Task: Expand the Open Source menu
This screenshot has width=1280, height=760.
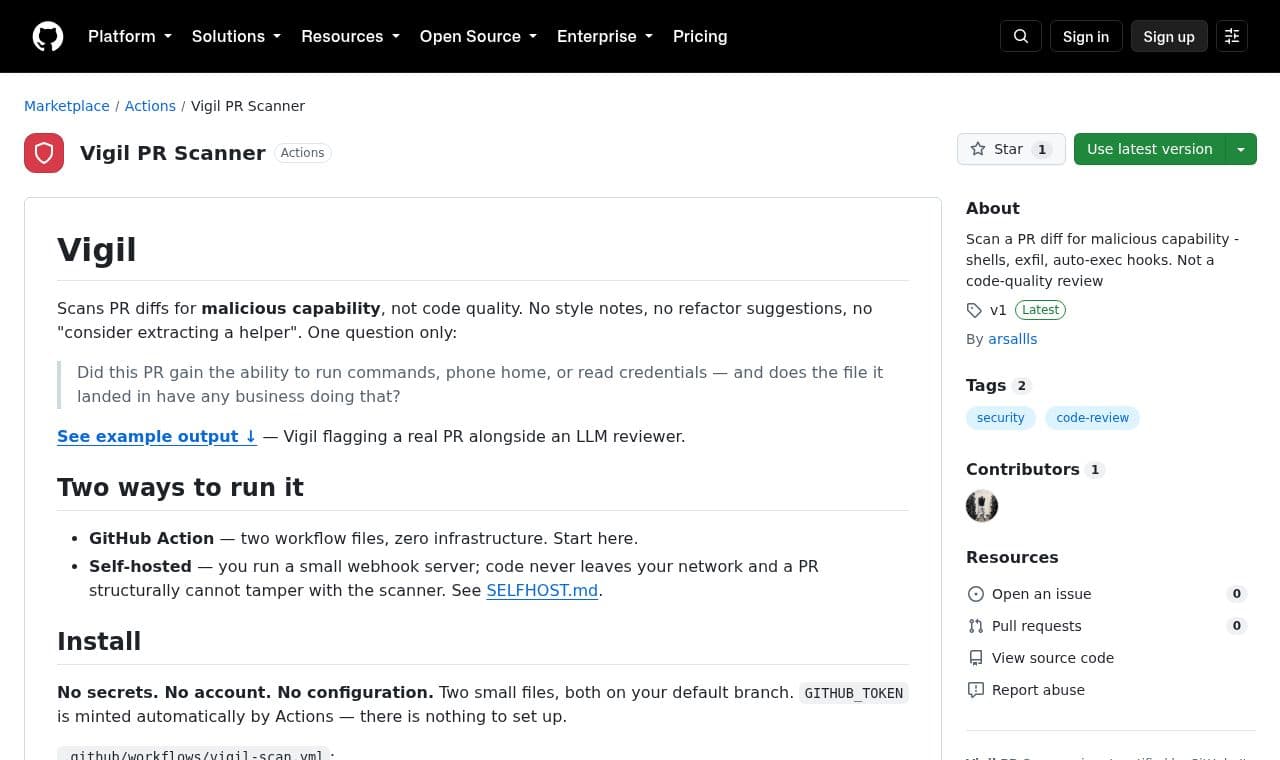Action: pyautogui.click(x=478, y=36)
